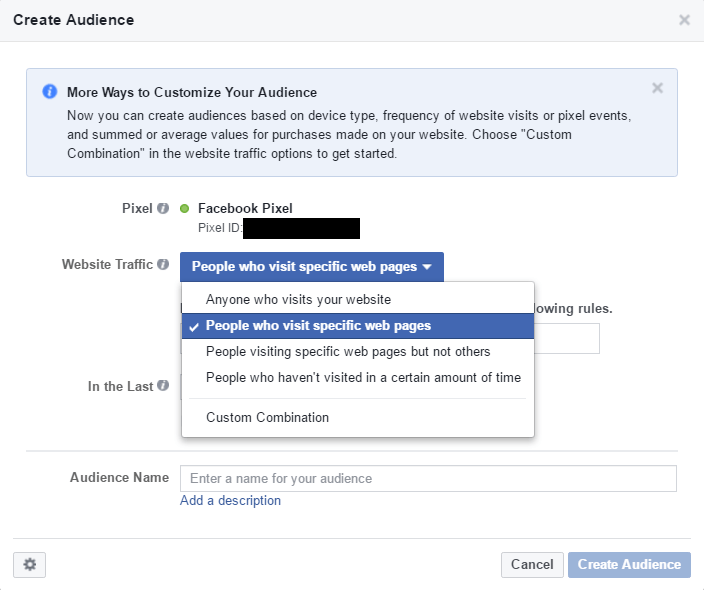
Task: Choose the Custom Combination option
Action: click(358, 418)
